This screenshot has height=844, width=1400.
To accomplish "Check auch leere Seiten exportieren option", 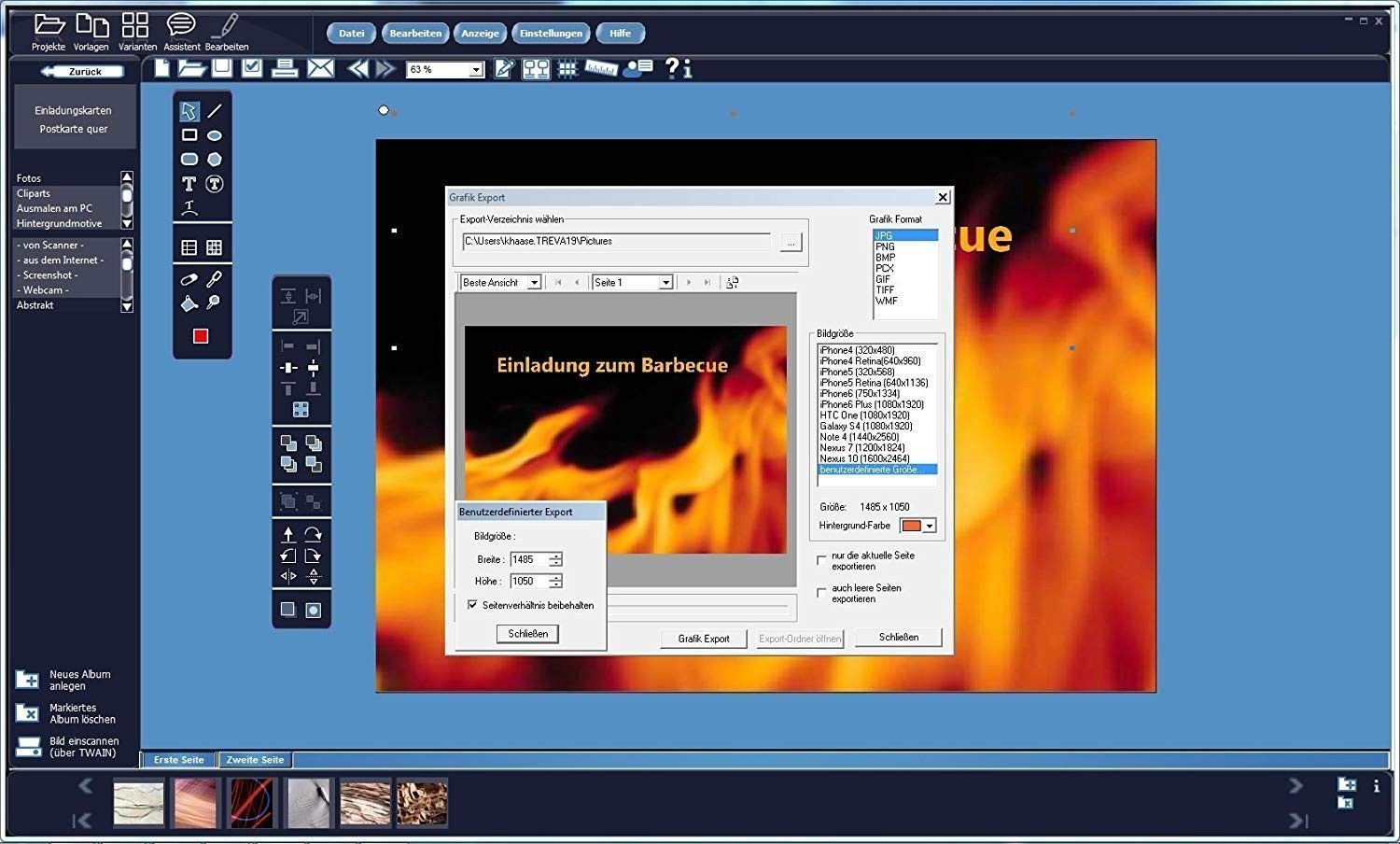I will [x=821, y=593].
